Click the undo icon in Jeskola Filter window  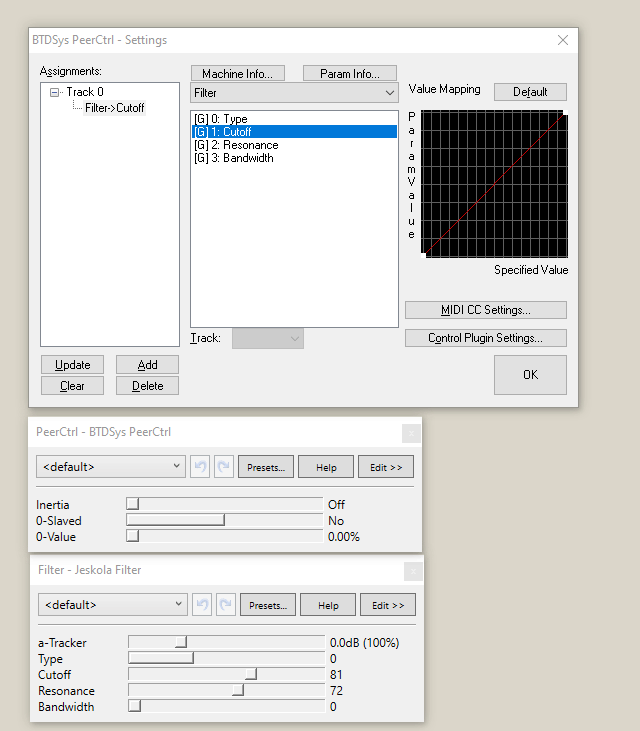[202, 605]
